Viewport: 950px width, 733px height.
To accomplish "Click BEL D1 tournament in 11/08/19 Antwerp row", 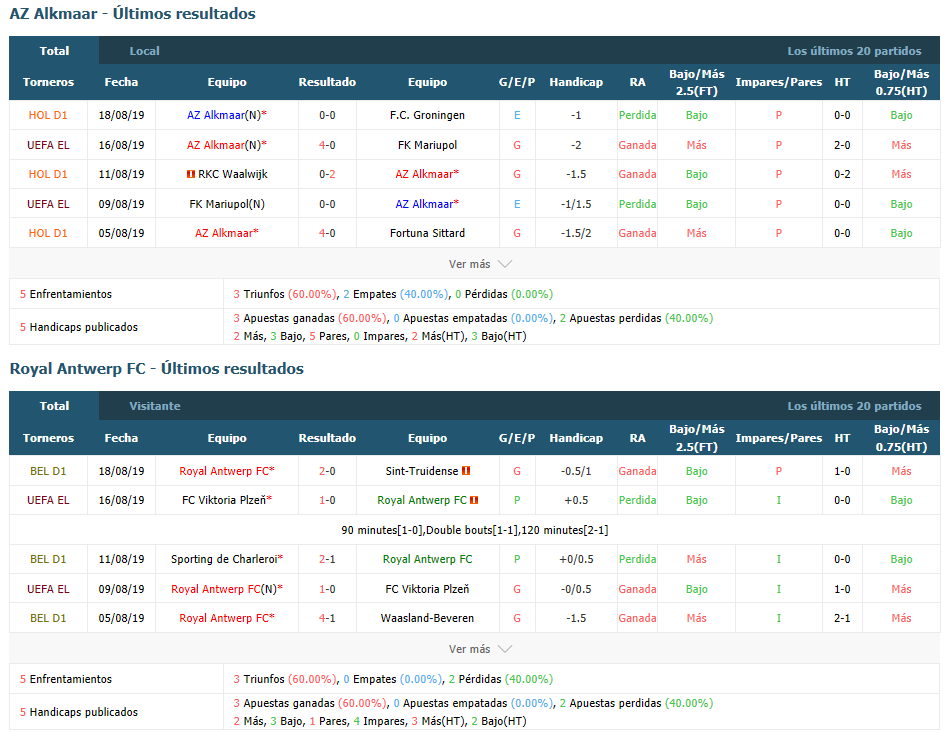I will point(48,559).
